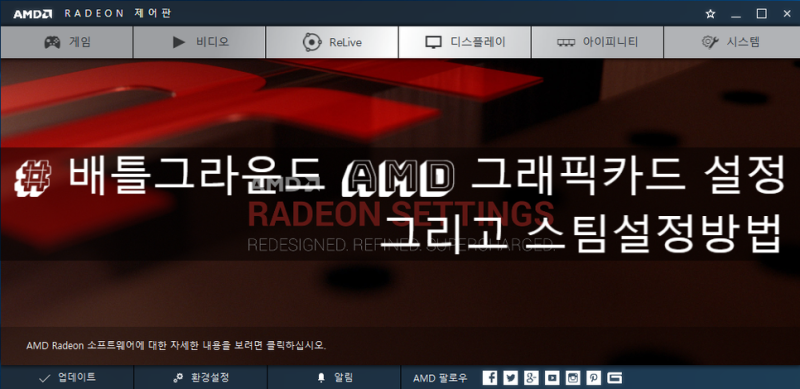This screenshot has height=389, width=800.
Task: Open AMD Google Plus icon
Action: click(x=531, y=378)
